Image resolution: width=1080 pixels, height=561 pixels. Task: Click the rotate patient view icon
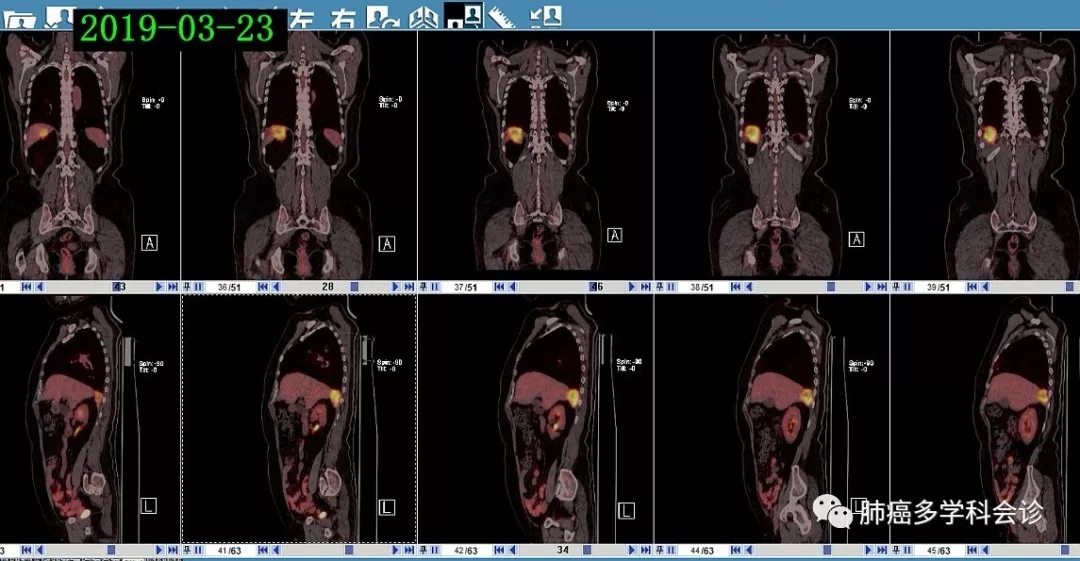pyautogui.click(x=380, y=15)
